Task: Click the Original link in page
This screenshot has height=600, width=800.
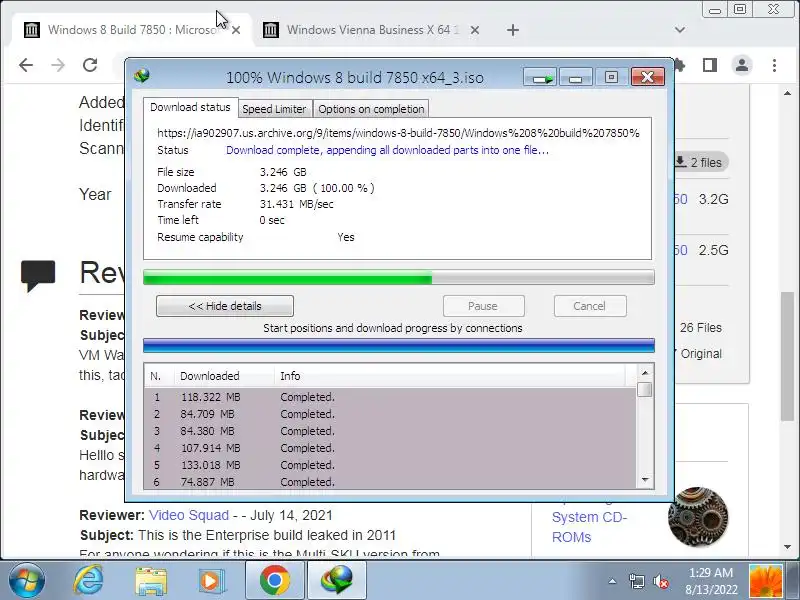Action: [x=701, y=354]
